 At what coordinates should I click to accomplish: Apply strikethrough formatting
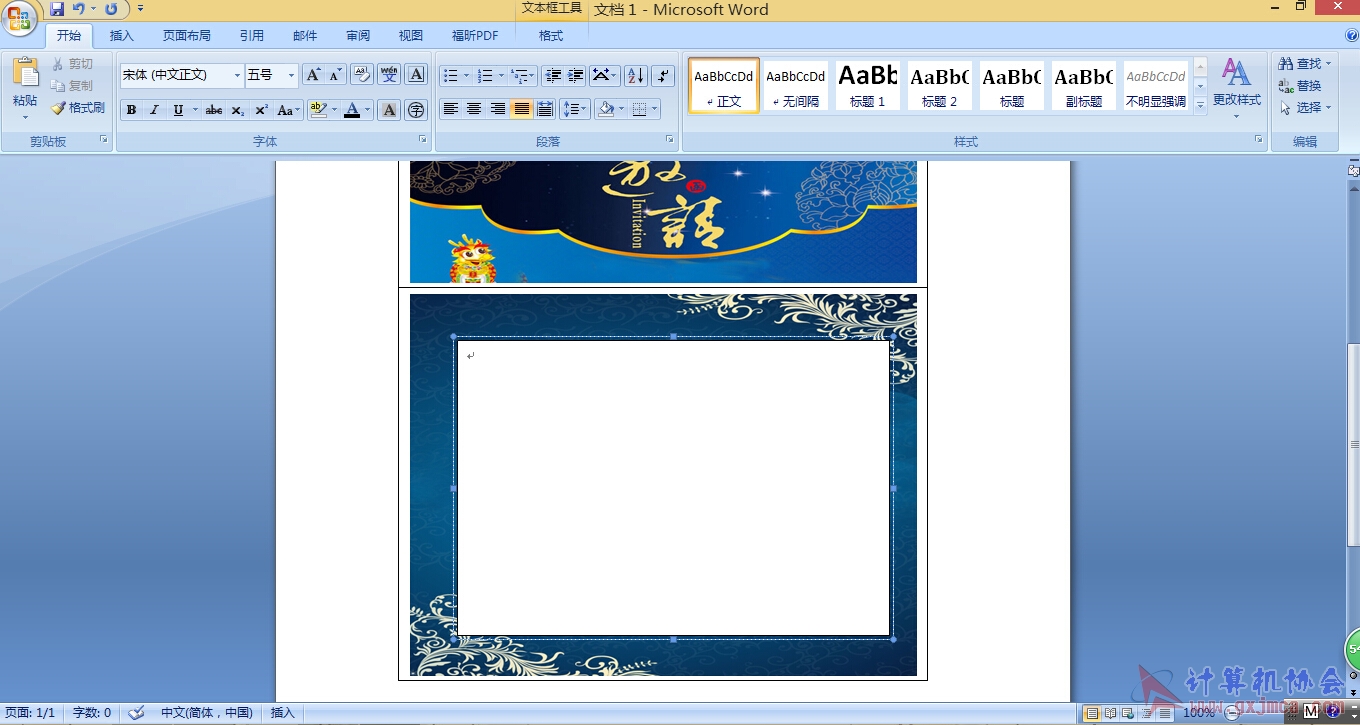214,110
